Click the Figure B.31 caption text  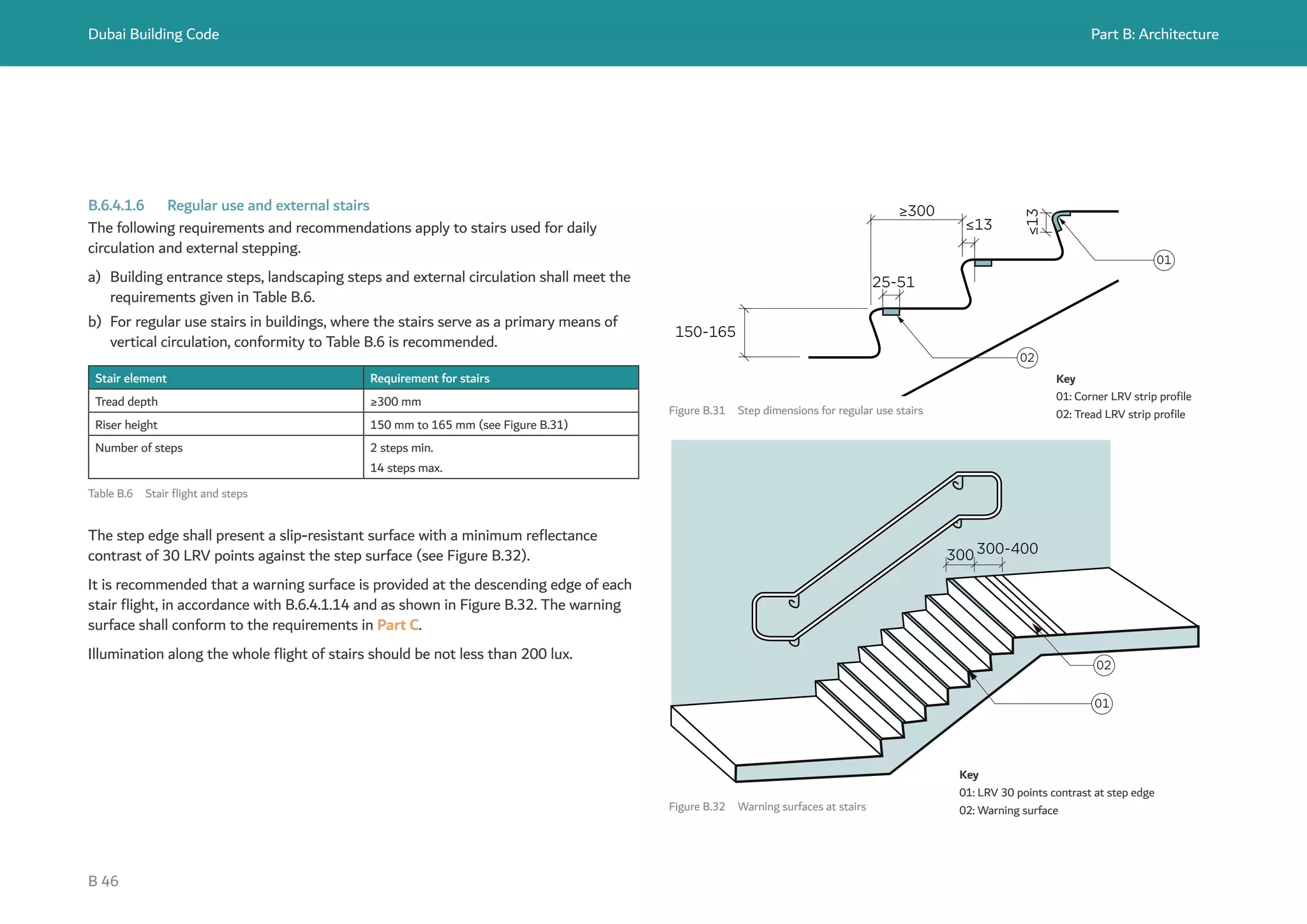(x=795, y=410)
